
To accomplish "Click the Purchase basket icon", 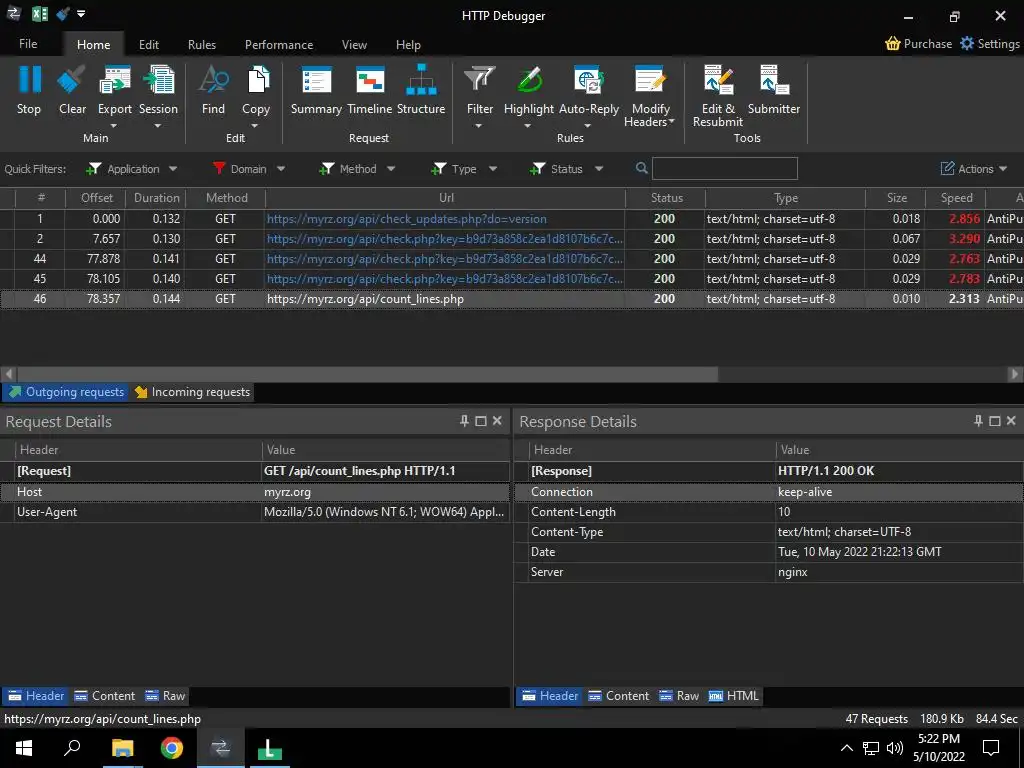I will (892, 44).
